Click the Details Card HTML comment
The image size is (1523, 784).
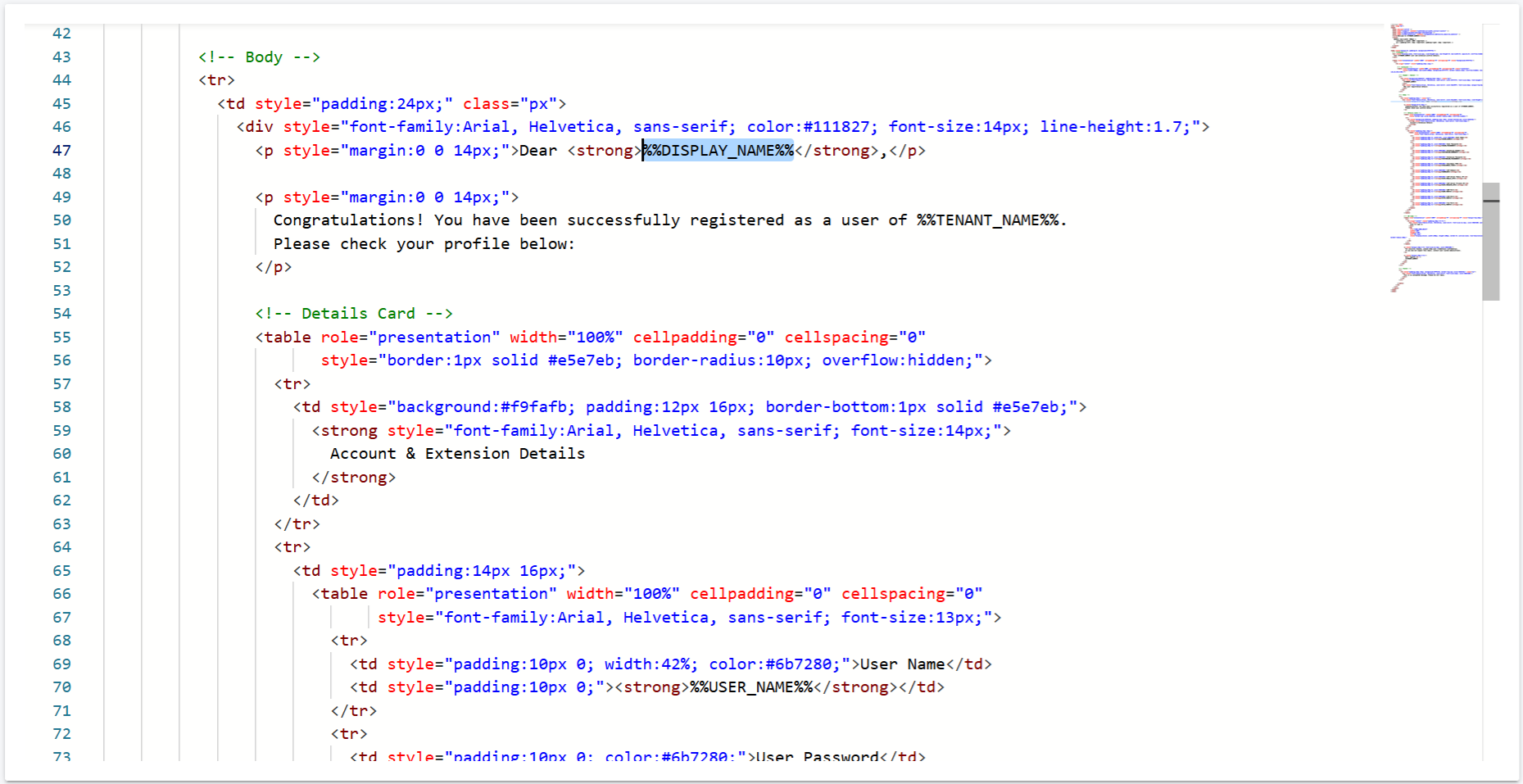tap(353, 314)
